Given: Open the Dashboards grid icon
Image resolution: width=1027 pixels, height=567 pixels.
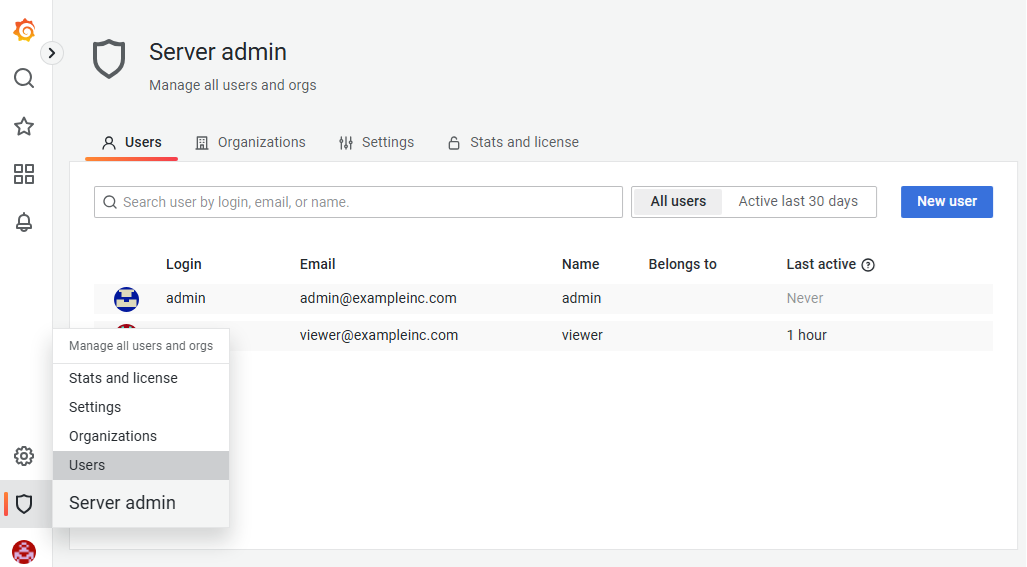Looking at the screenshot, I should [x=24, y=174].
